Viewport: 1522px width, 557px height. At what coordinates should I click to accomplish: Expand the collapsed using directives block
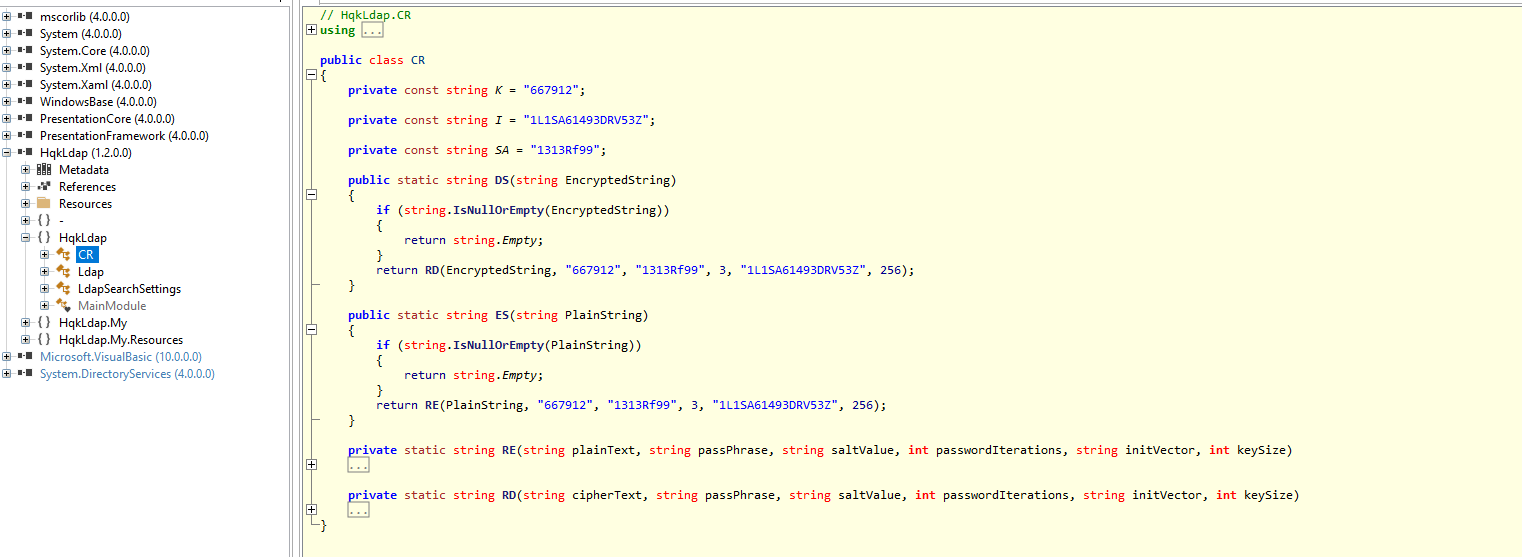[x=311, y=30]
